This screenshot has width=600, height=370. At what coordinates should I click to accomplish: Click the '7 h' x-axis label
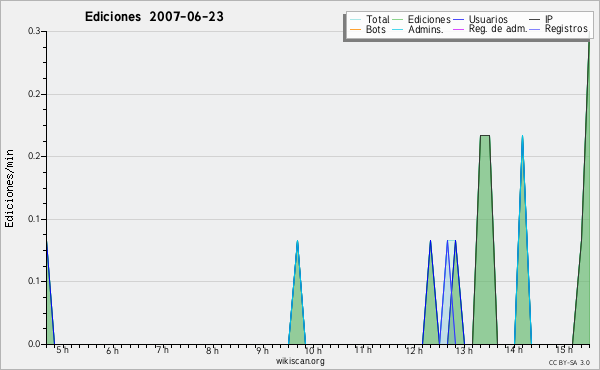coord(162,350)
